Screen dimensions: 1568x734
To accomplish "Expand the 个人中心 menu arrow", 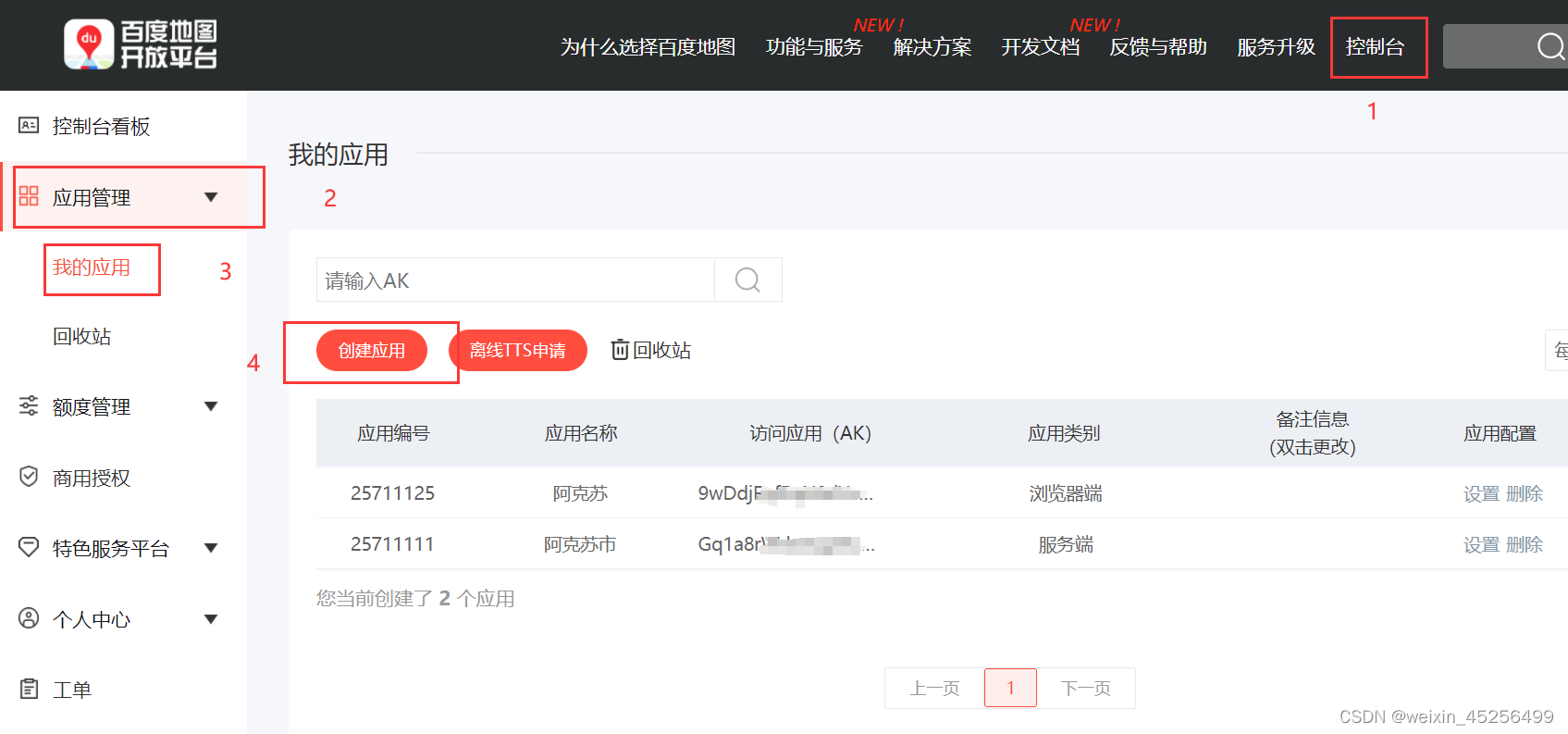I will (211, 619).
